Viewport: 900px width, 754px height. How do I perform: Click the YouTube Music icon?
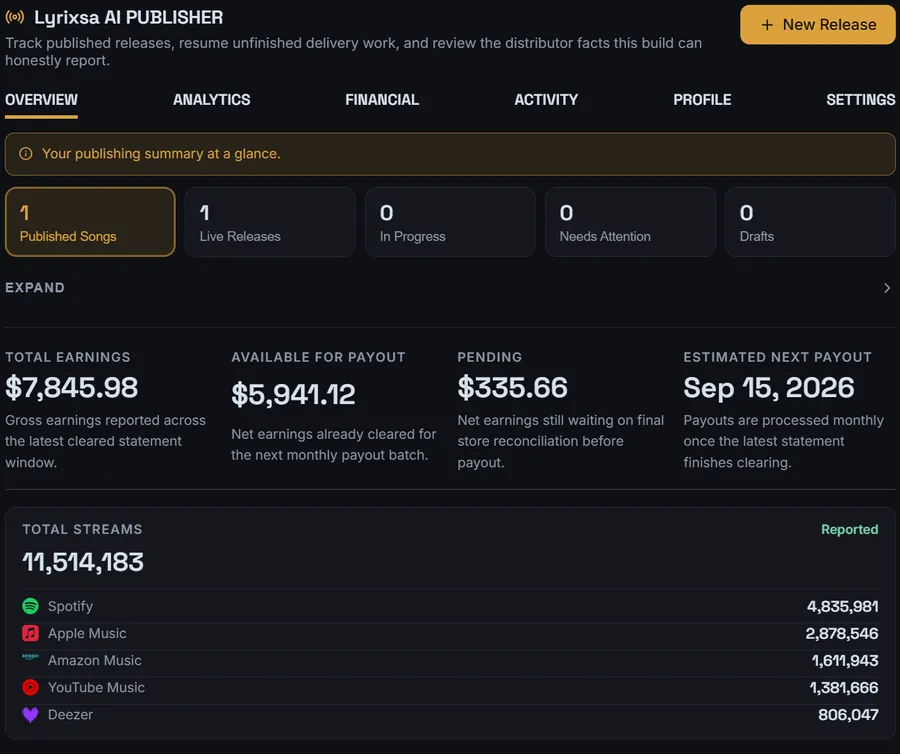(x=30, y=687)
